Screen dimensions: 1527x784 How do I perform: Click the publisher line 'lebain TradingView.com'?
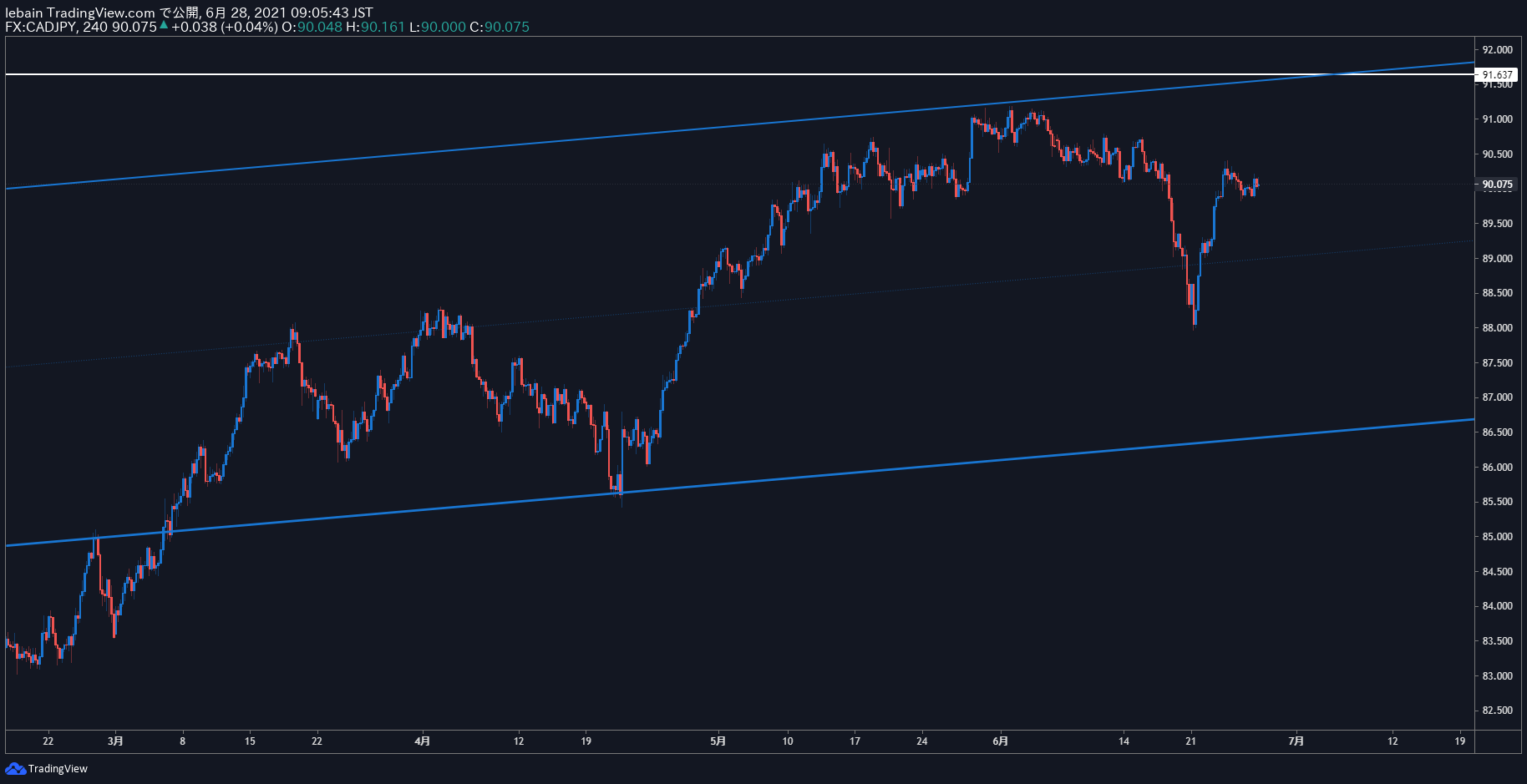tap(80, 13)
